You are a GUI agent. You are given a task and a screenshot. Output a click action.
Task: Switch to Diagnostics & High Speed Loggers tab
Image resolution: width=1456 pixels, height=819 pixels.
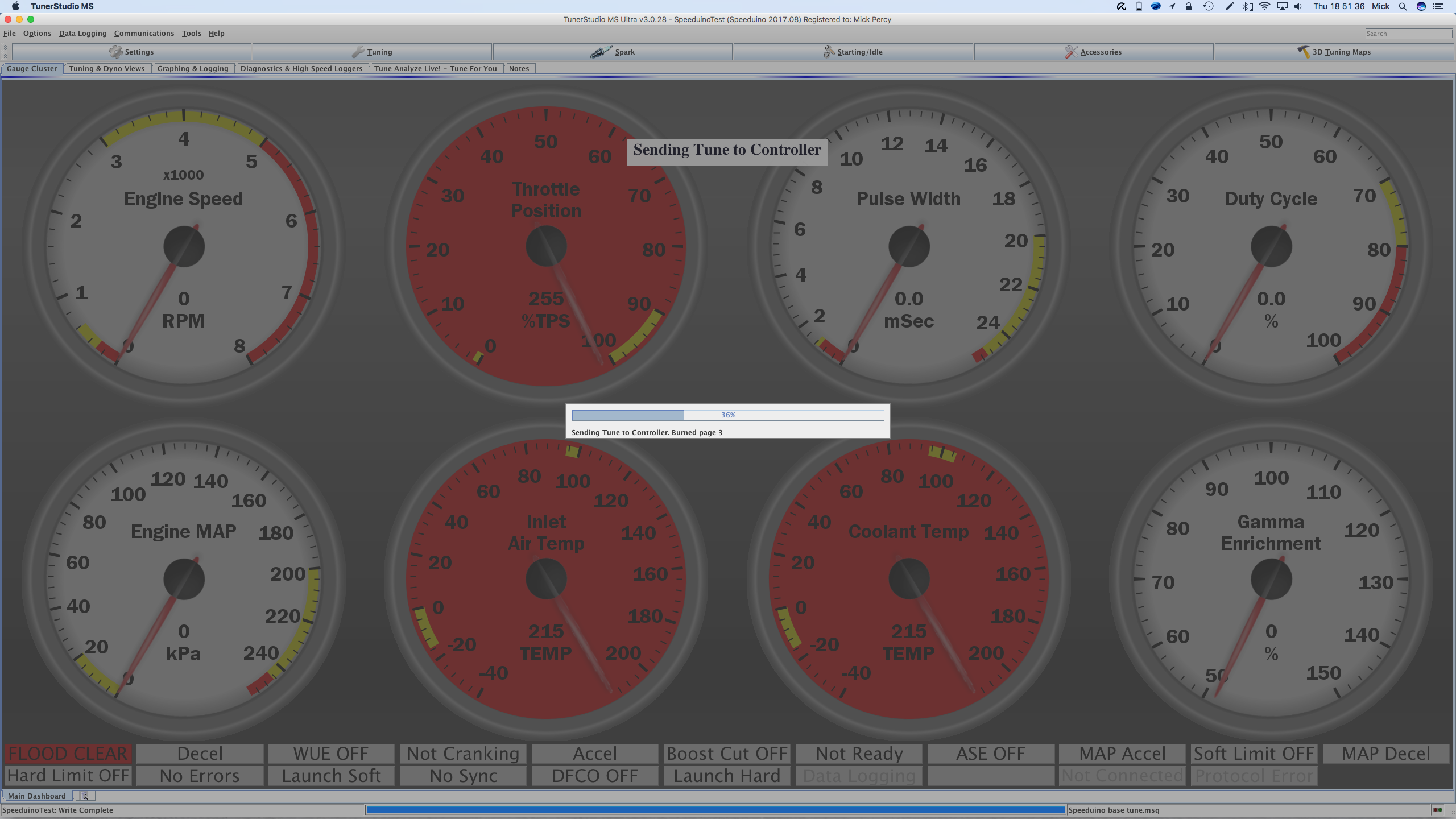301,69
